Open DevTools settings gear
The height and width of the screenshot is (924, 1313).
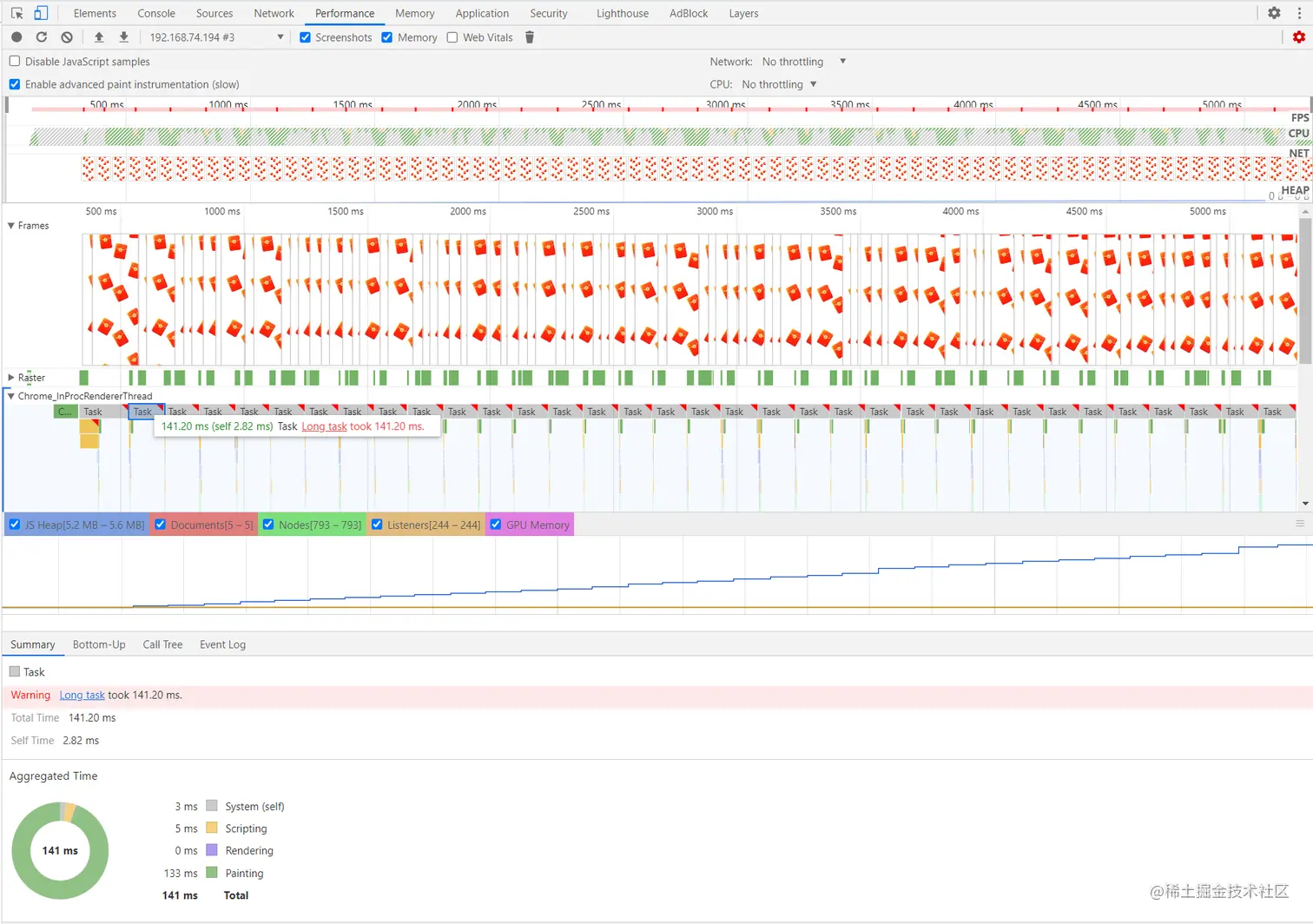coord(1274,13)
